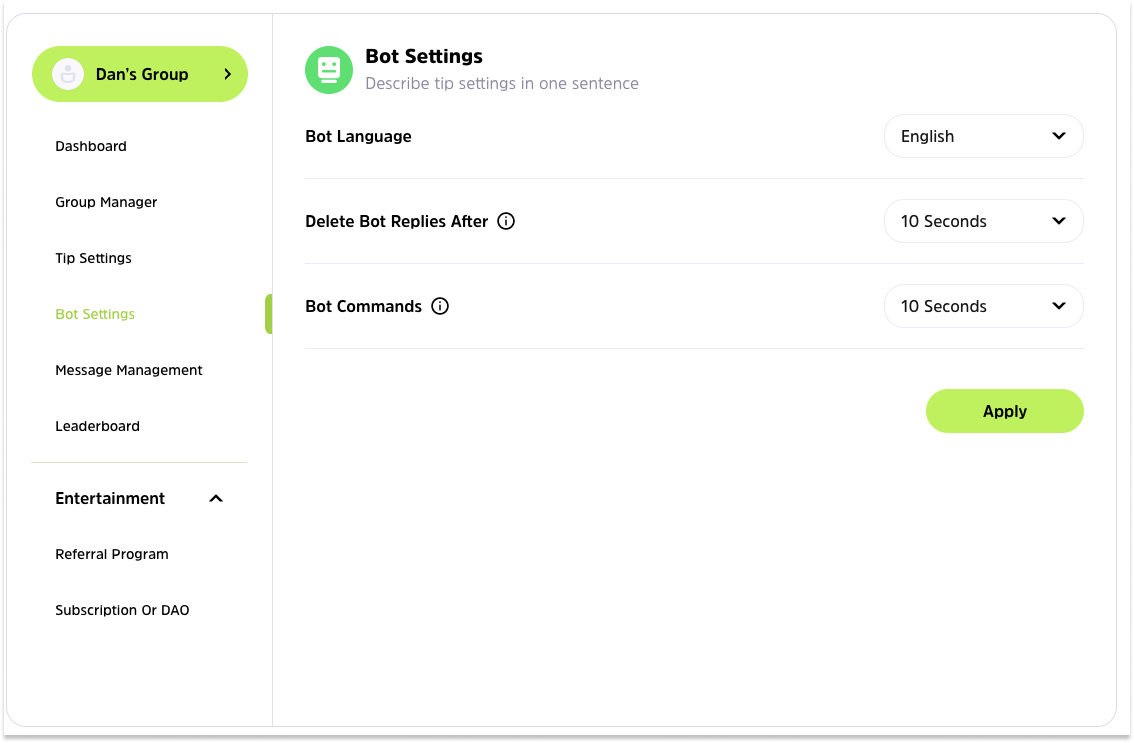
Task: Open Message Management section
Action: pyautogui.click(x=129, y=370)
